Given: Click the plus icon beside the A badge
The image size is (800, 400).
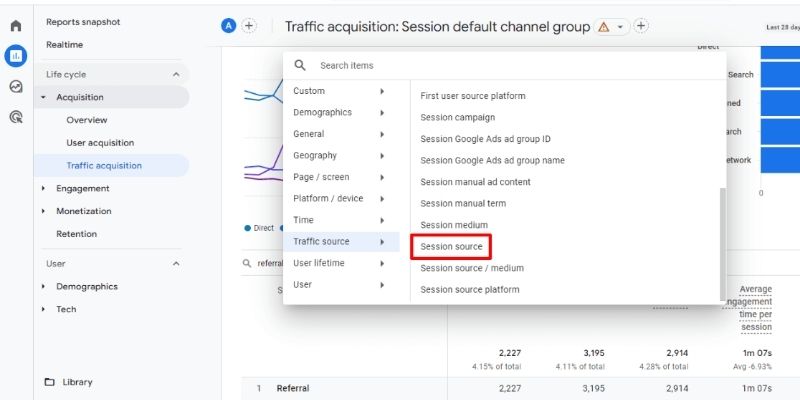Looking at the screenshot, I should (249, 26).
